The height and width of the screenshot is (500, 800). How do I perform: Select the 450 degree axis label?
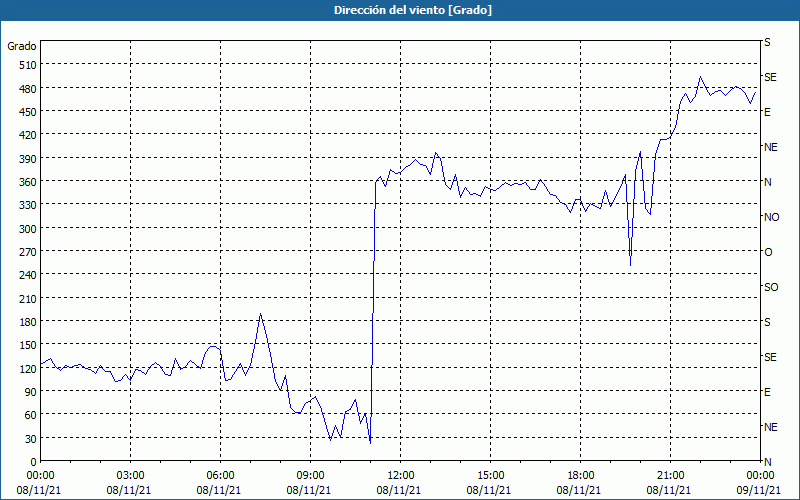pos(28,112)
